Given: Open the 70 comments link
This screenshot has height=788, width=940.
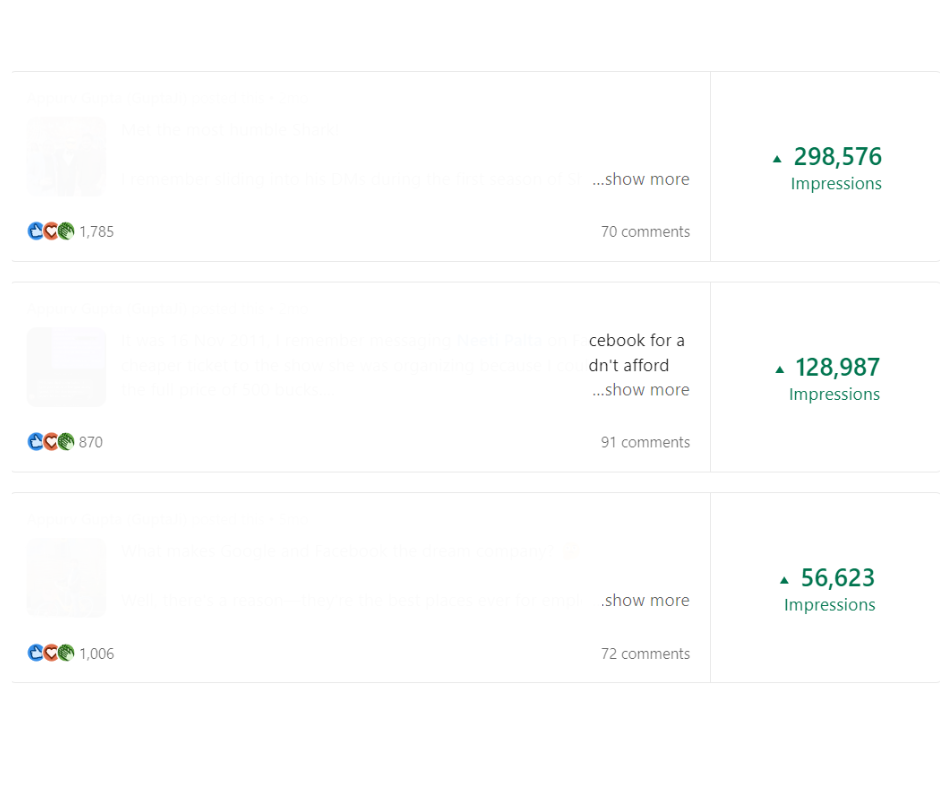Looking at the screenshot, I should click(645, 232).
